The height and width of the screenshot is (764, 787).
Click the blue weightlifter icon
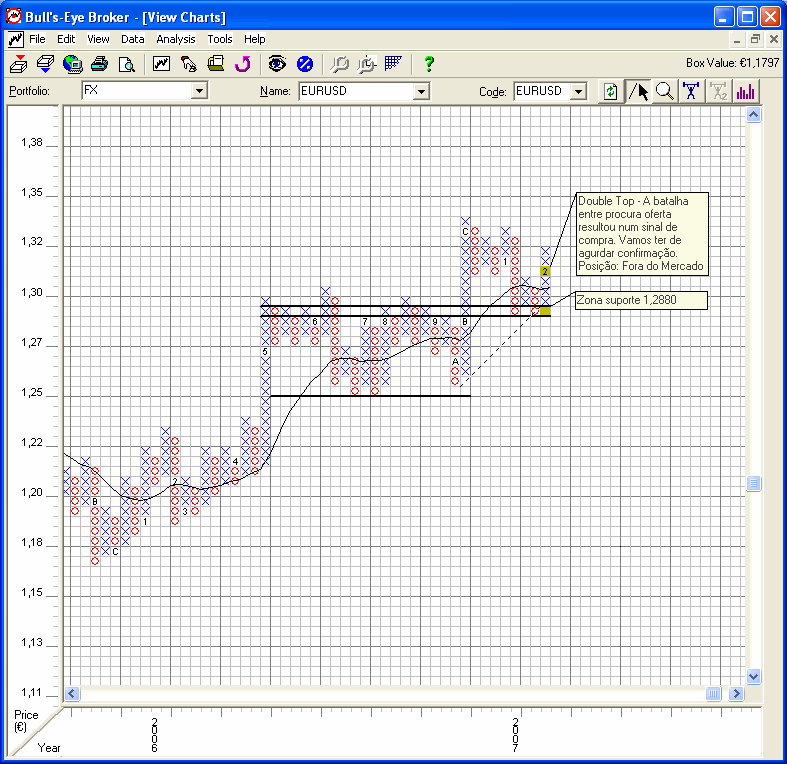(x=691, y=91)
